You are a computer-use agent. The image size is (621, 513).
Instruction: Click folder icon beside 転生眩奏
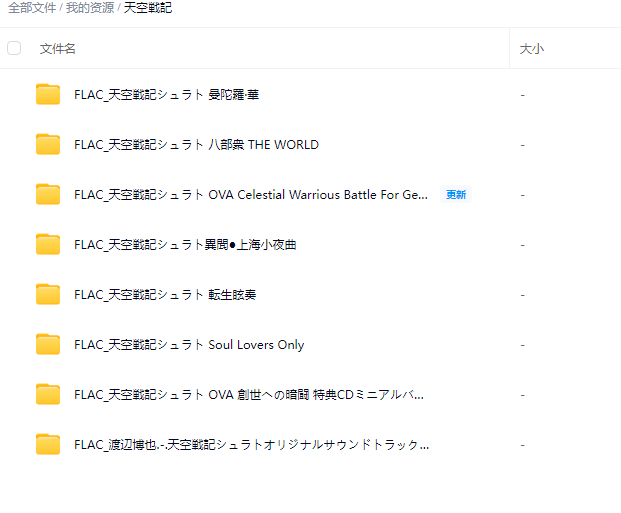[x=48, y=294]
